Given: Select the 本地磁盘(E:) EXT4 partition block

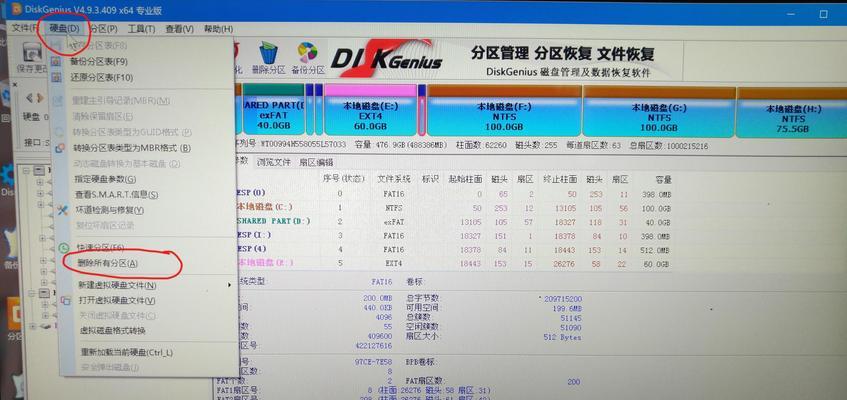Looking at the screenshot, I should 370,110.
